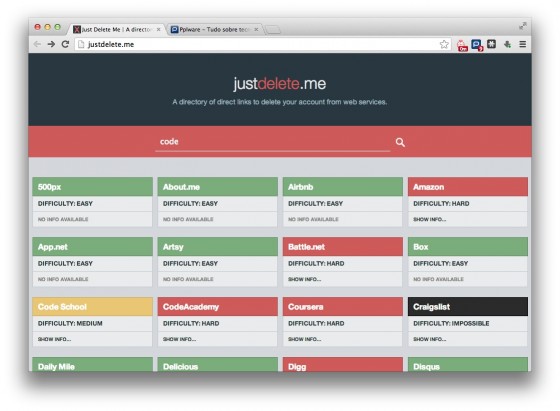560x411 pixels.
Task: Open the Airbnb delete link
Action: [342, 187]
